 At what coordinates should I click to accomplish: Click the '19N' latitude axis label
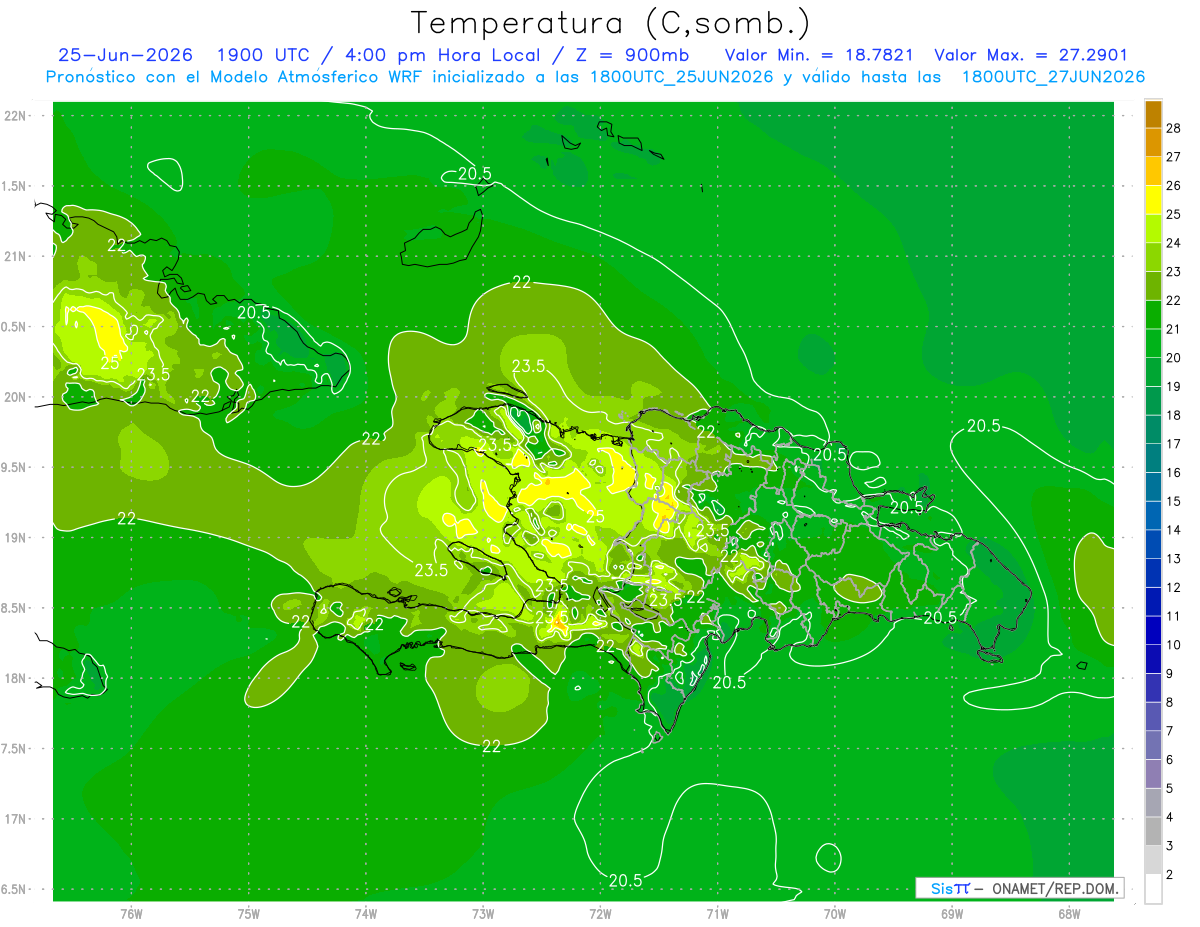coord(17,538)
